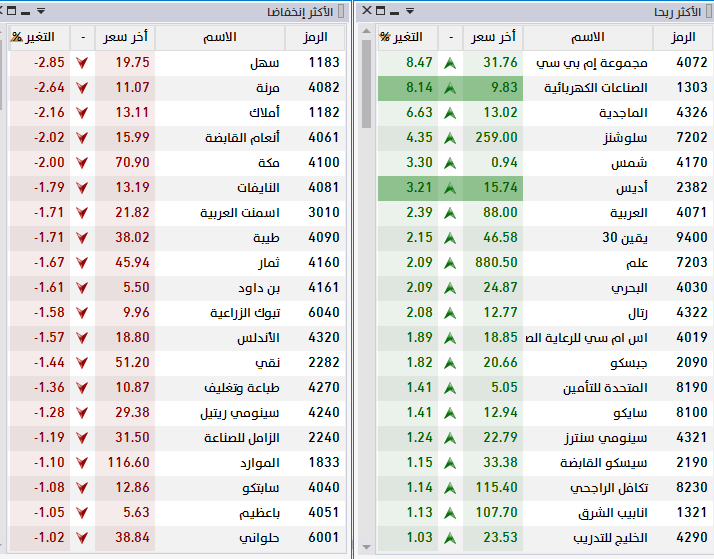Screen dimensions: 714x559
Task: Select the يقين 30 row name
Action: pyautogui.click(x=625, y=238)
